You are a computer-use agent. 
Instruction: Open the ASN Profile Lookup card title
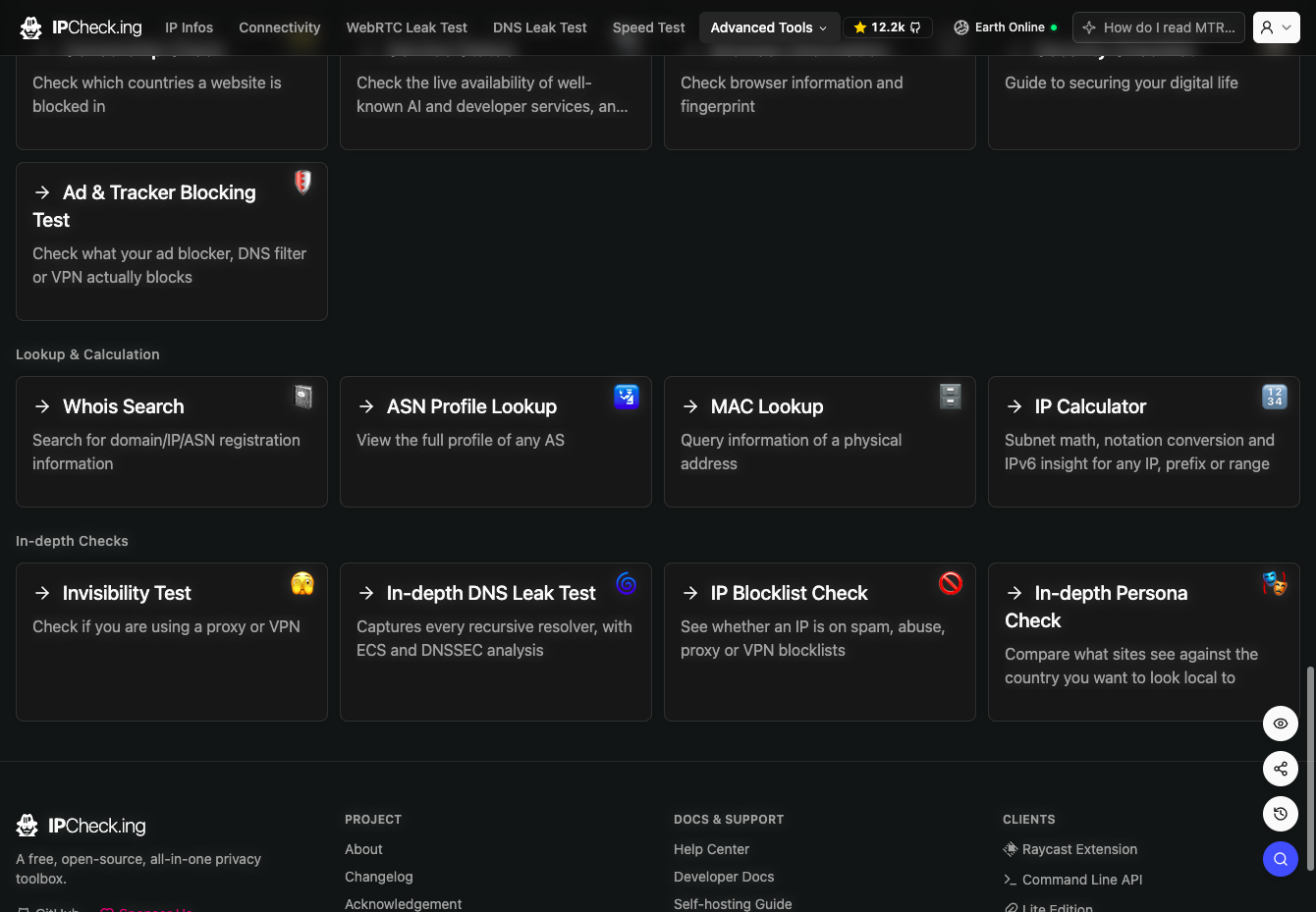click(x=471, y=406)
